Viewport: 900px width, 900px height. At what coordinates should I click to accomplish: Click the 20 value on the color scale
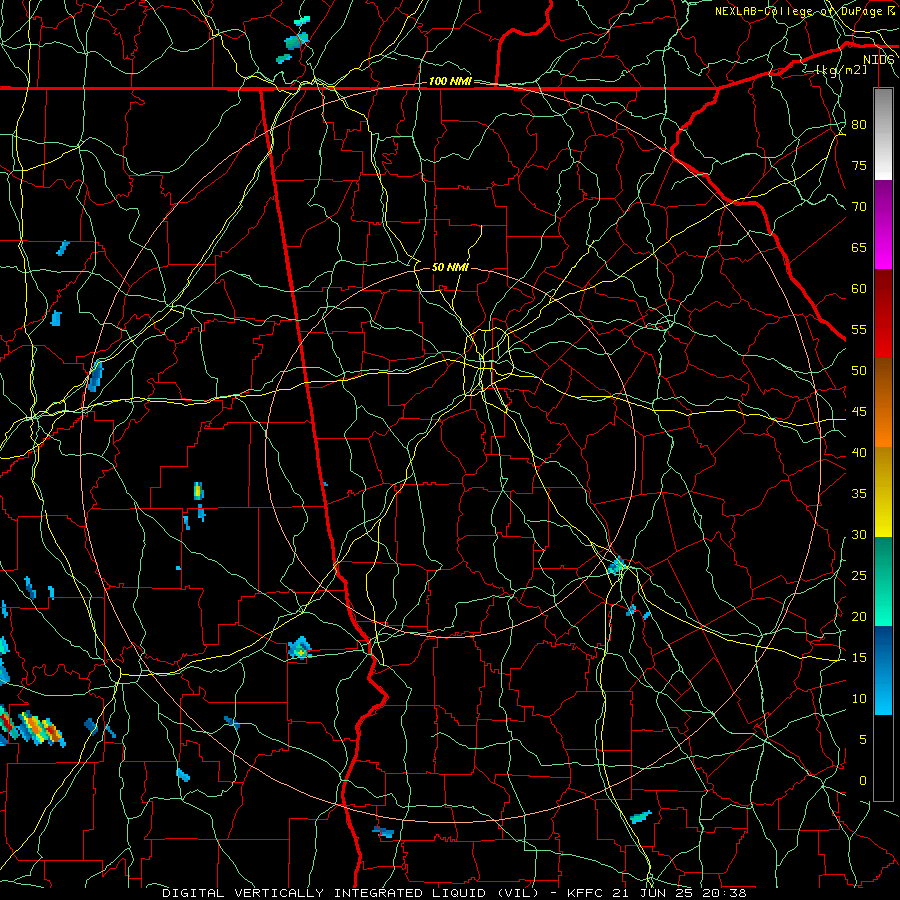click(859, 616)
